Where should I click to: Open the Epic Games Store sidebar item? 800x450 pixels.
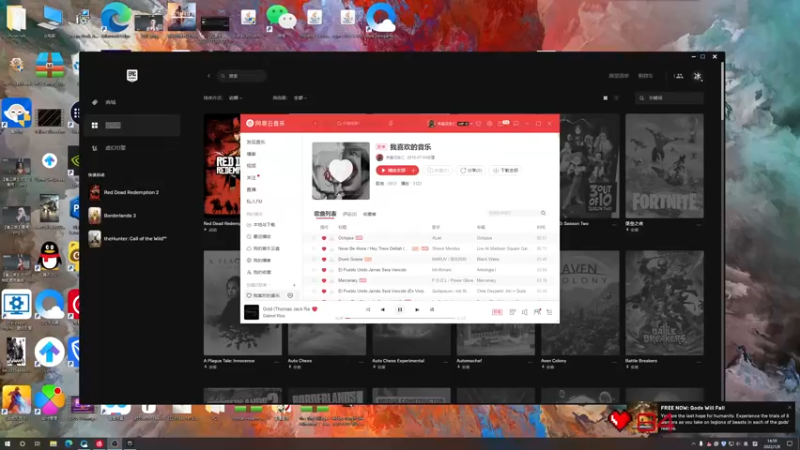(x=133, y=102)
